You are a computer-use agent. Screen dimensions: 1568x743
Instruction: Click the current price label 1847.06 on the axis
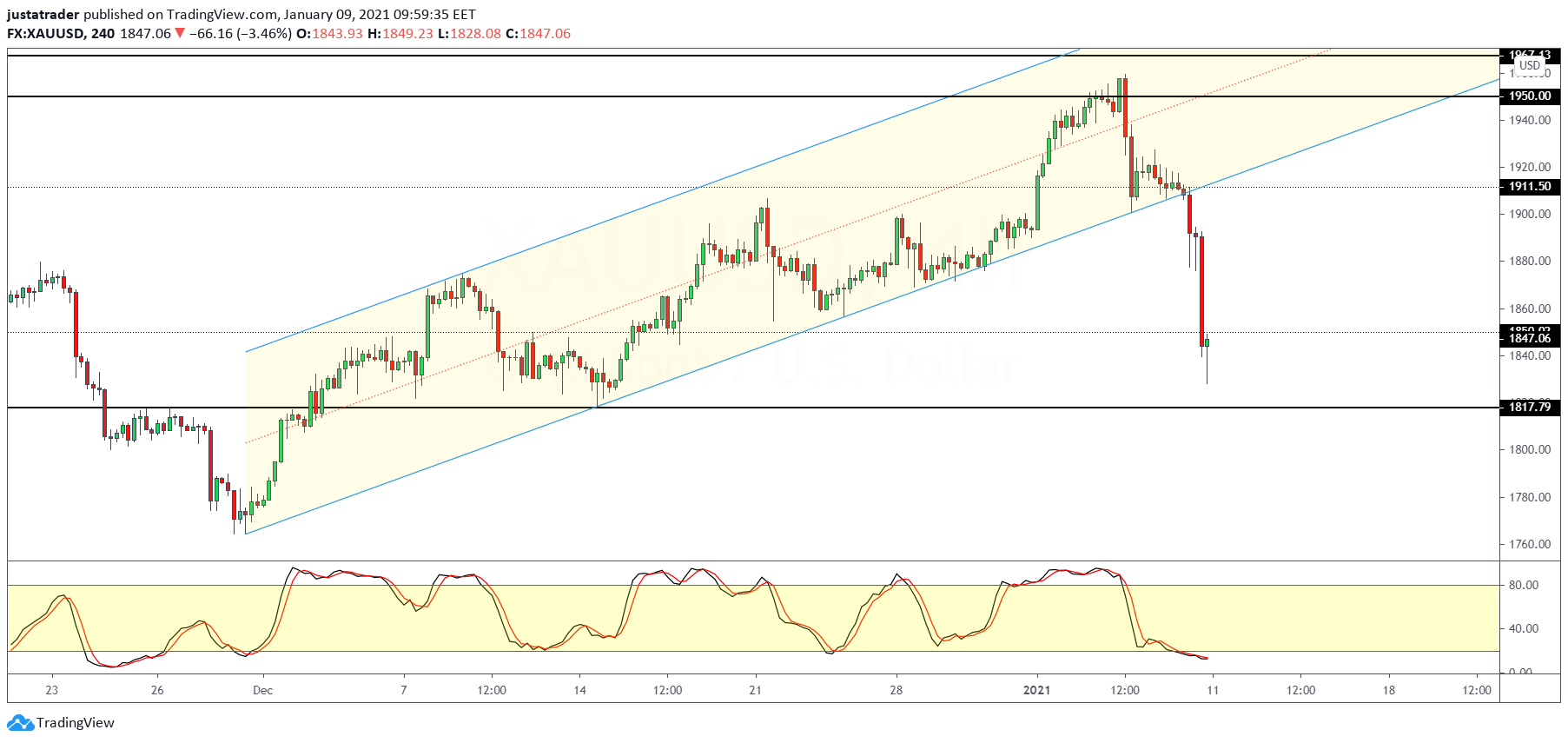coord(1529,338)
